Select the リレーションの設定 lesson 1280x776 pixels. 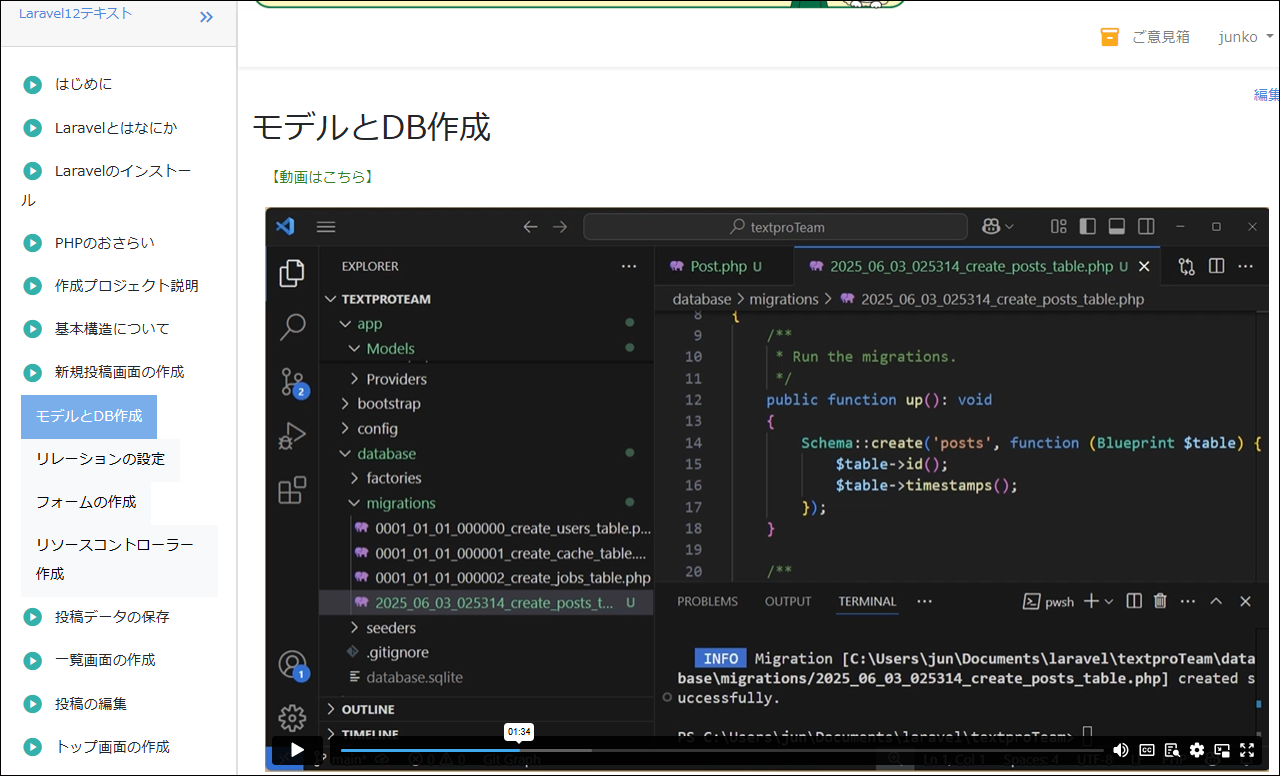click(100, 459)
